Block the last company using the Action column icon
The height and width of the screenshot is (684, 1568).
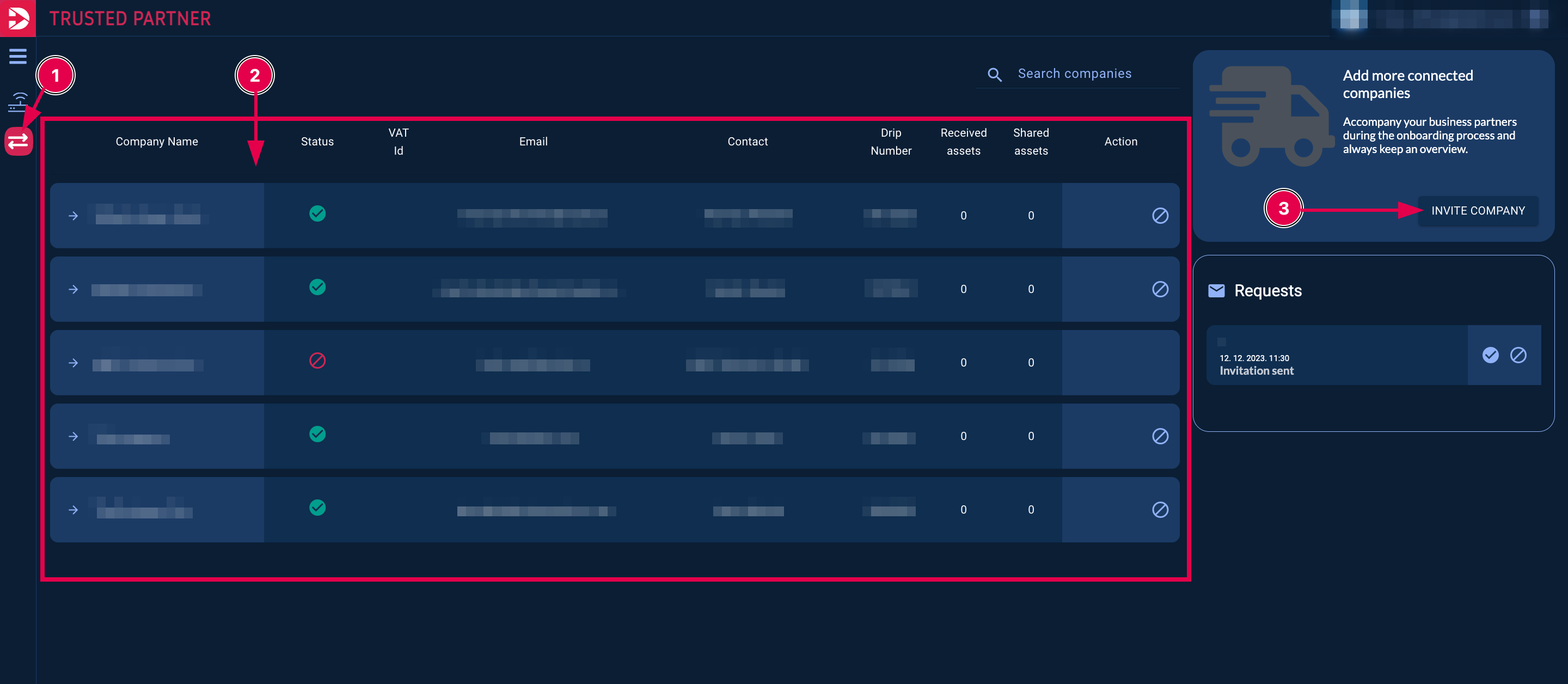point(1161,509)
